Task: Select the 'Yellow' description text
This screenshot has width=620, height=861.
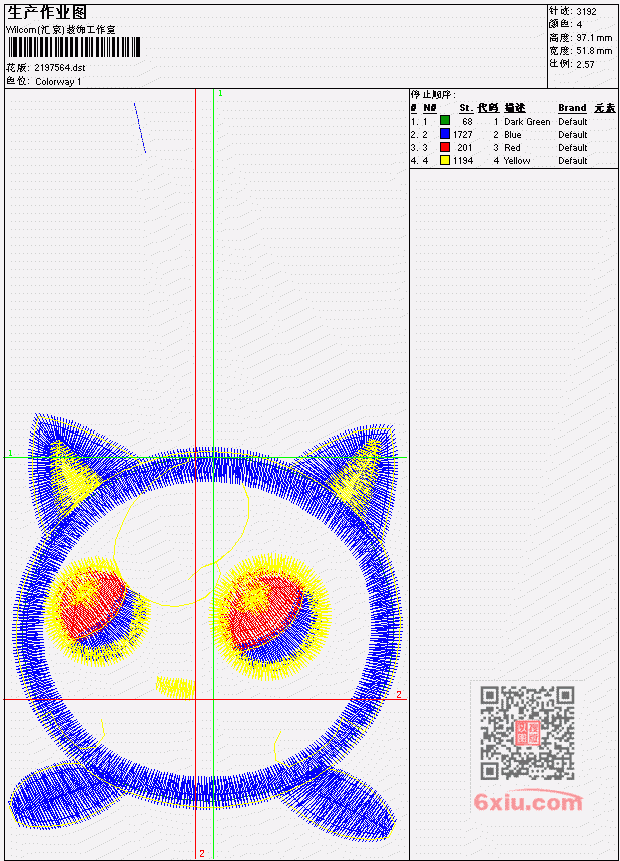Action: (517, 161)
